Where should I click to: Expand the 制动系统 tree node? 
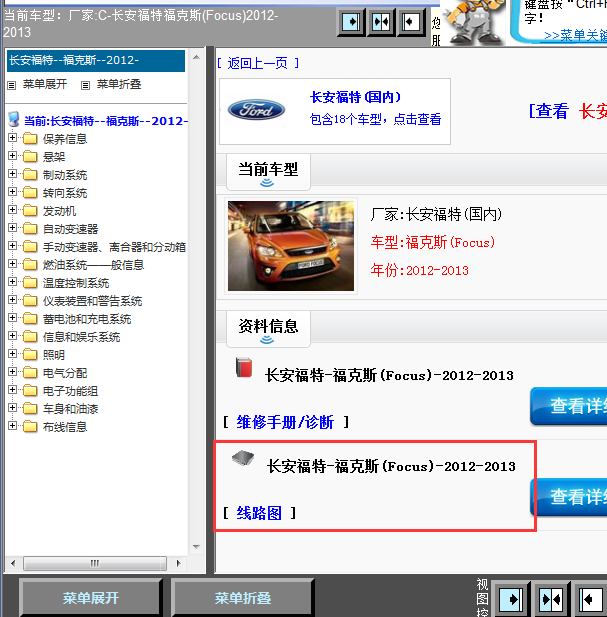pyautogui.click(x=12, y=174)
